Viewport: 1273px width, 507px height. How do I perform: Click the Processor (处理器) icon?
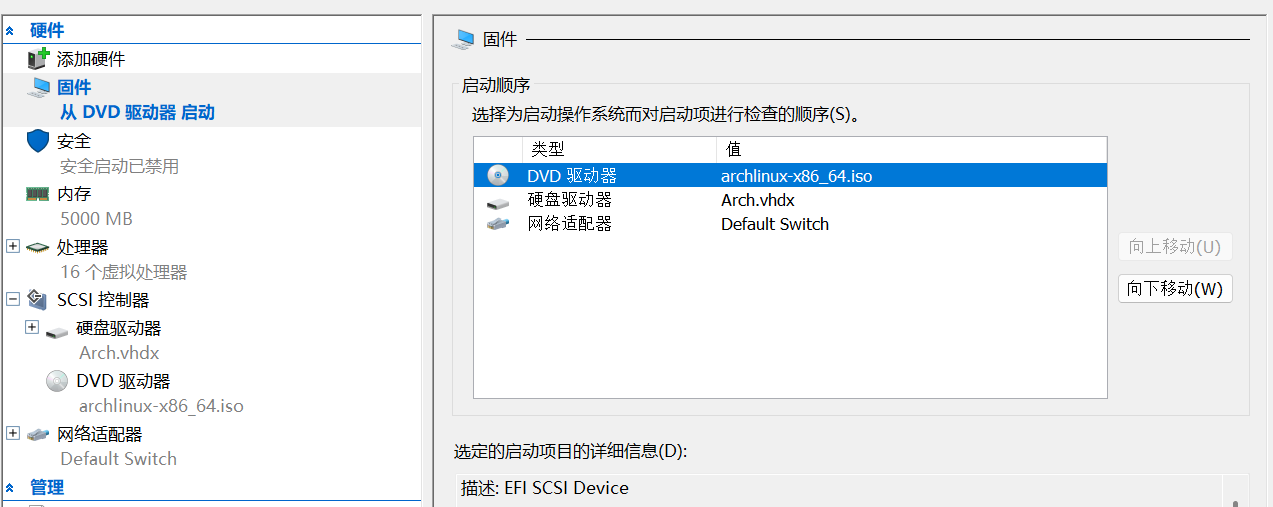(38, 247)
